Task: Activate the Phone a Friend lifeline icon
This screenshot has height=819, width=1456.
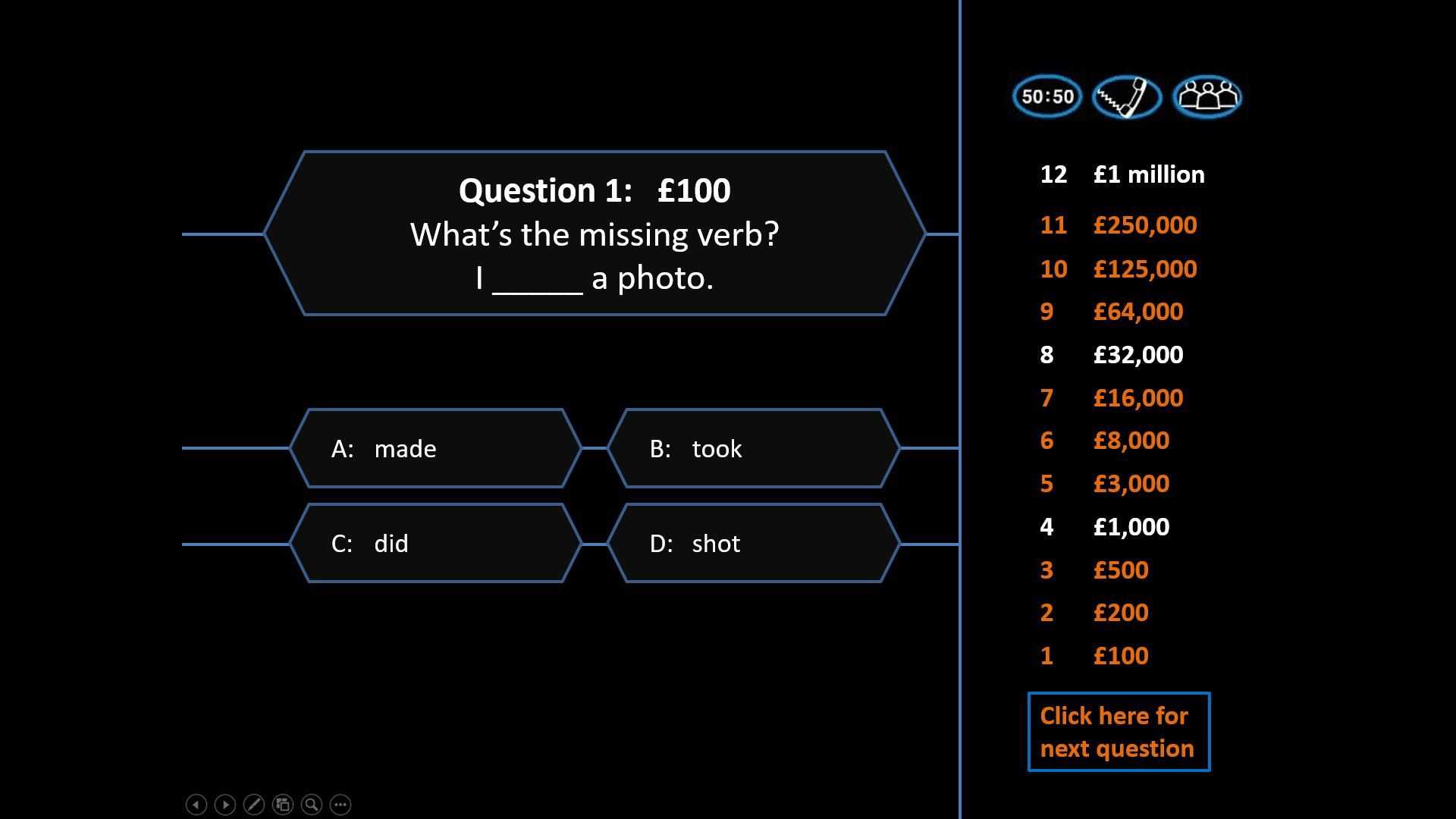Action: coord(1127,96)
